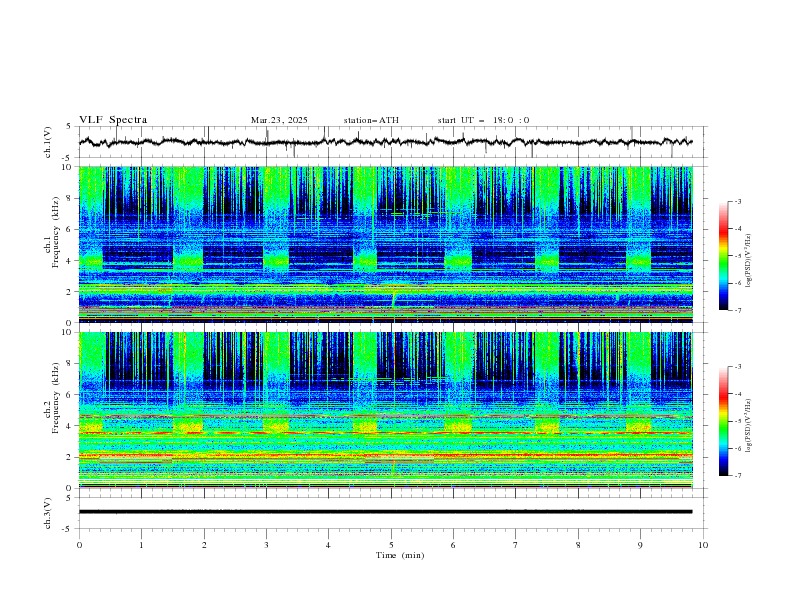Click time axis tick label '3'
Screen dimensions: 792x612
[x=266, y=545]
